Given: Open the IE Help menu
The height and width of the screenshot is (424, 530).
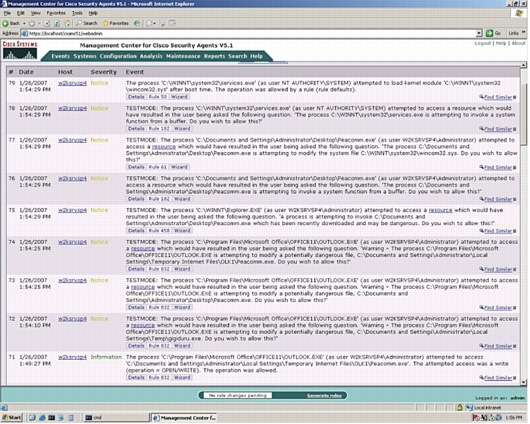Looking at the screenshot, I should 93,13.
